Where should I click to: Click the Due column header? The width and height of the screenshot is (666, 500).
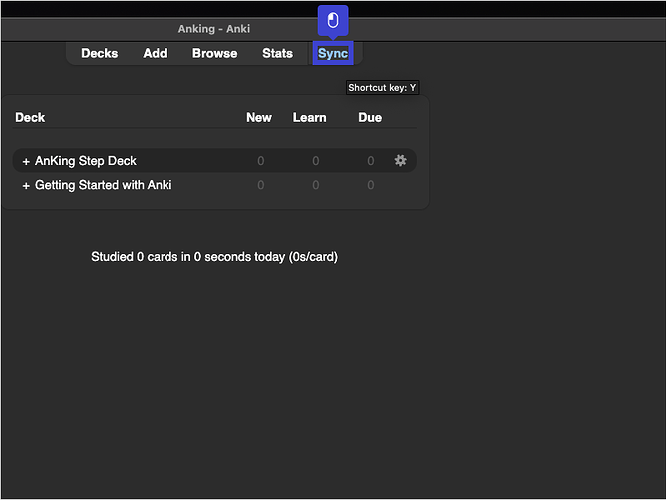(370, 117)
